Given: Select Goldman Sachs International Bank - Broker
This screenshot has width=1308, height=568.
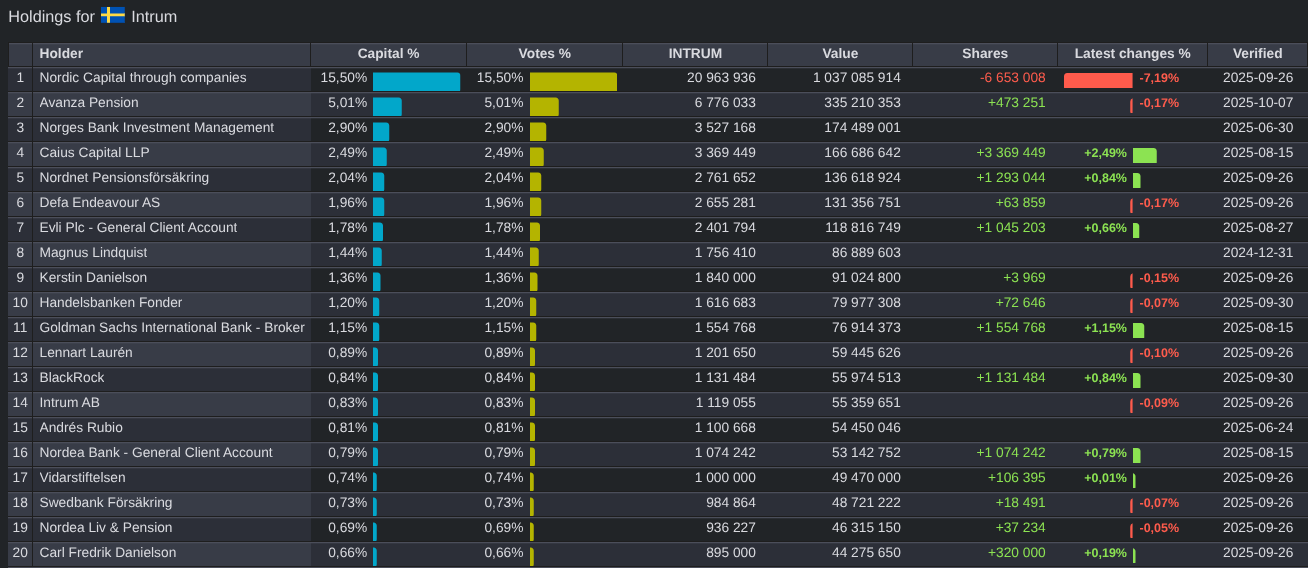Looking at the screenshot, I should click(172, 328).
